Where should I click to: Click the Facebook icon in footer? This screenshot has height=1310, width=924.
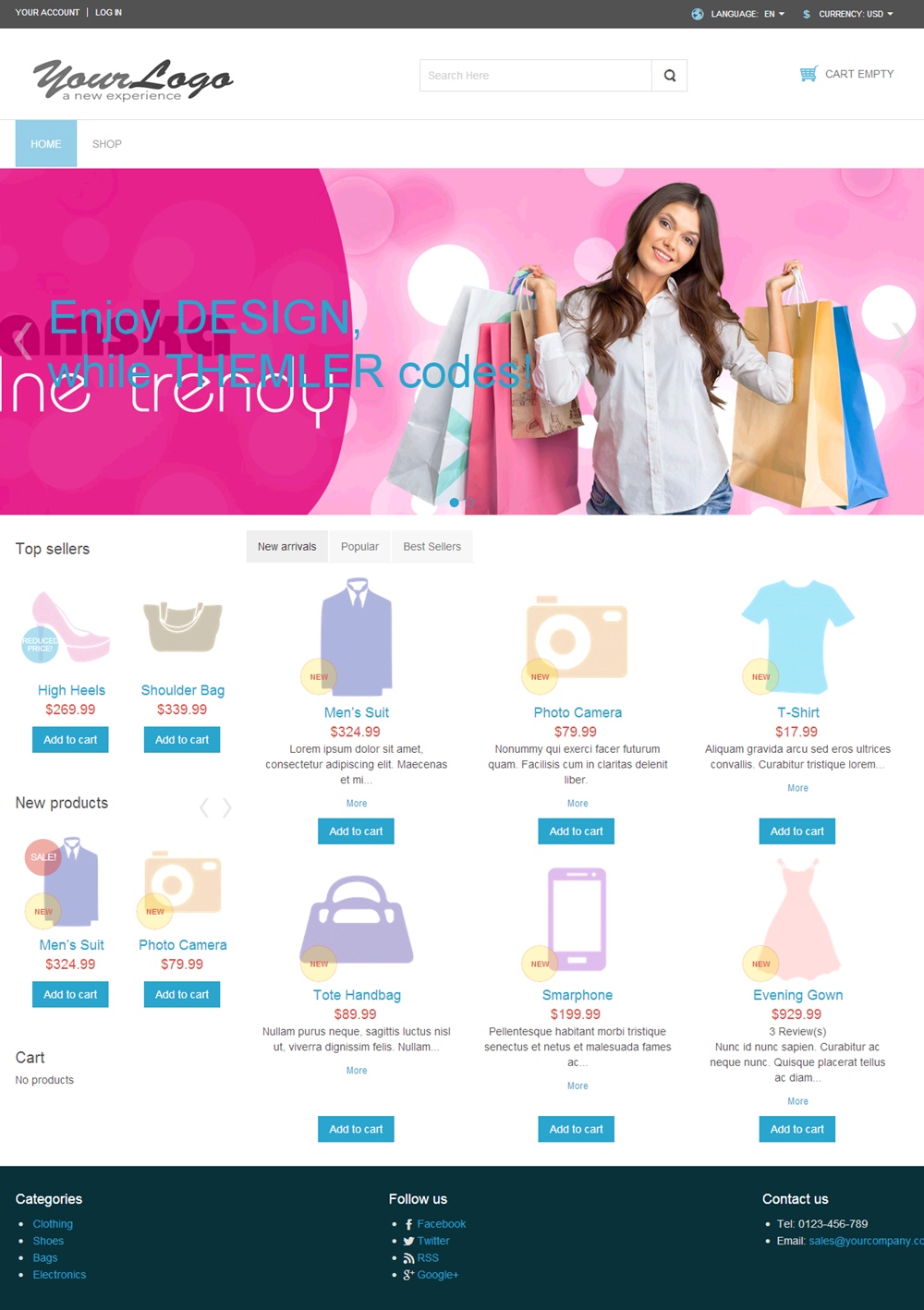pos(408,1224)
